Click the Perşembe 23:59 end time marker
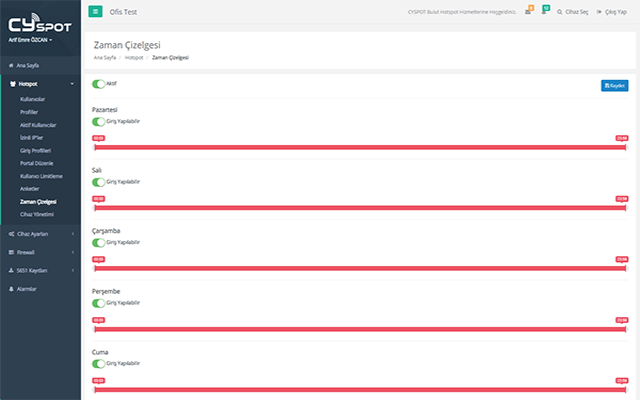640x400 pixels. tap(622, 320)
